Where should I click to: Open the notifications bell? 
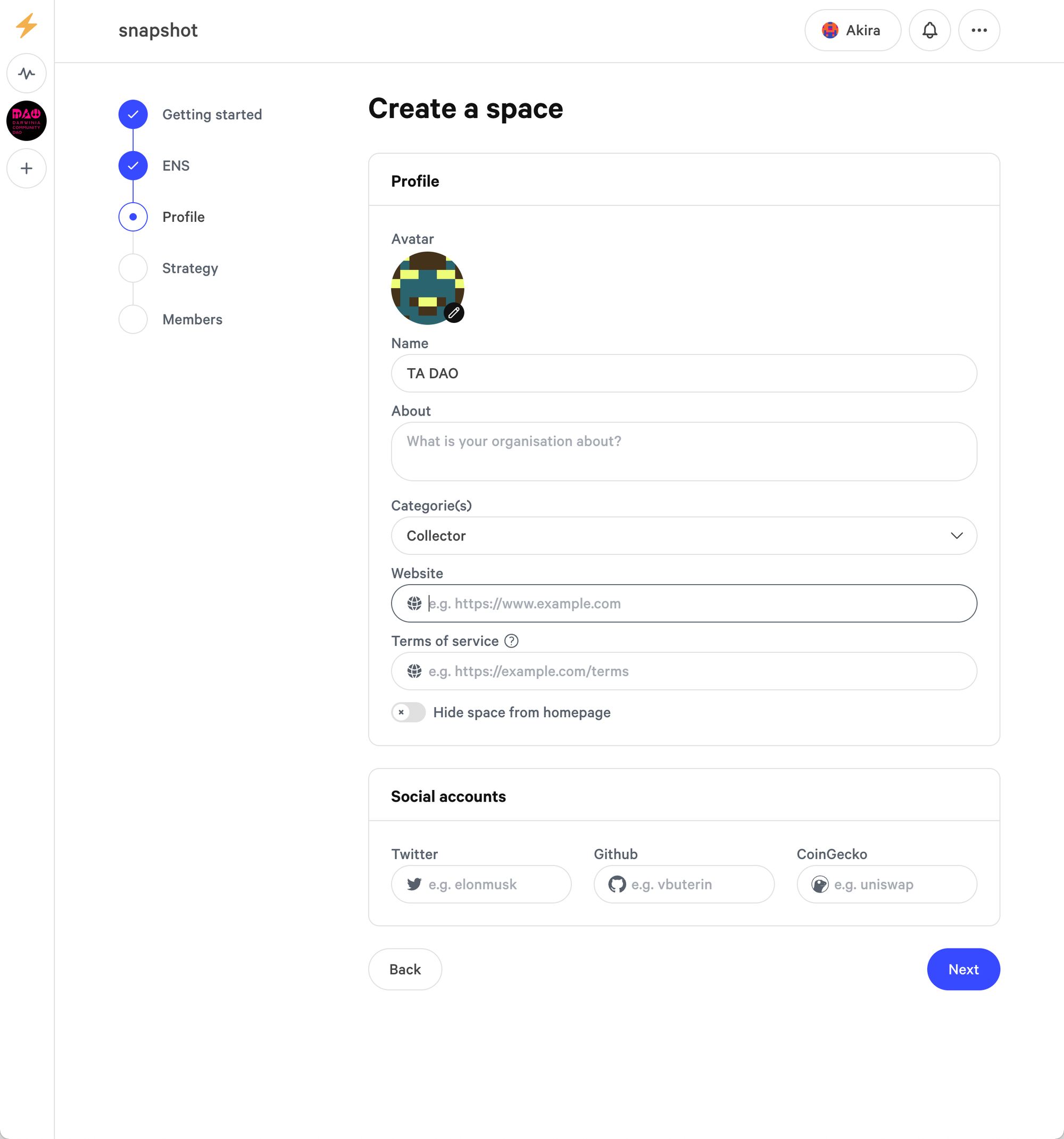pyautogui.click(x=929, y=30)
